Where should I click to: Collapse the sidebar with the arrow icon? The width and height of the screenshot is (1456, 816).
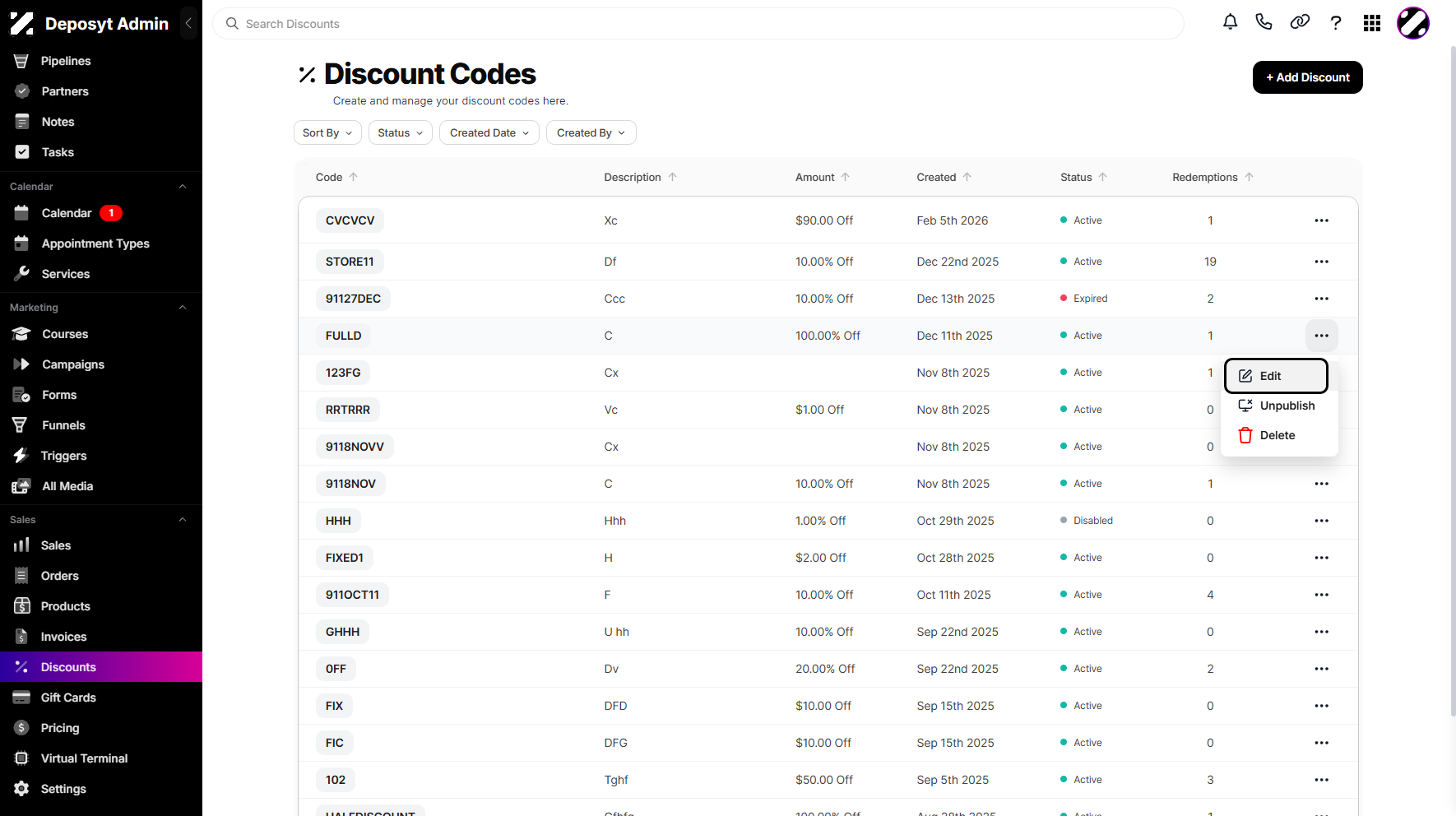pos(188,24)
